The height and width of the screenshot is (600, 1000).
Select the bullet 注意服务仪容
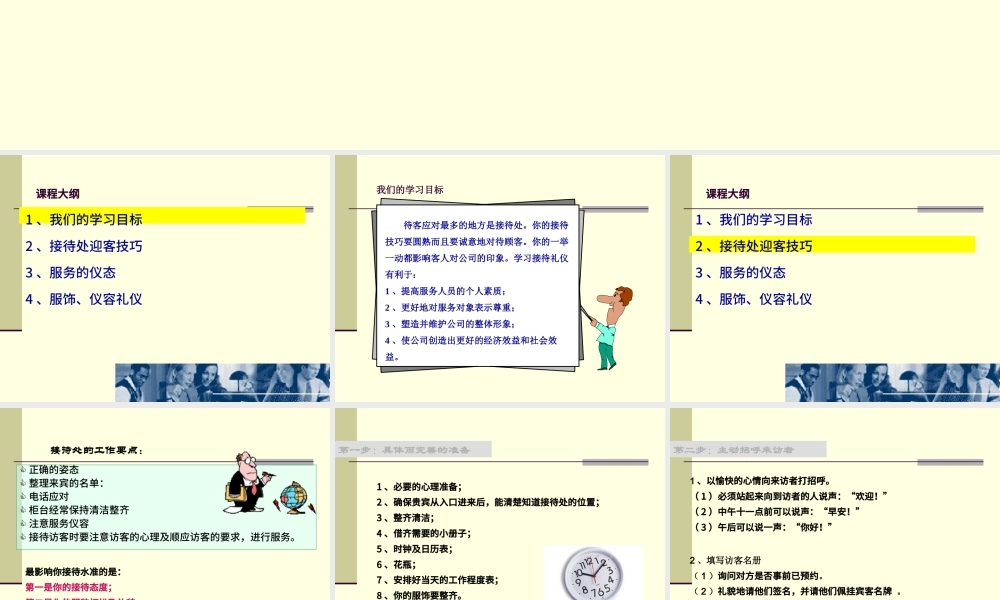[59, 523]
